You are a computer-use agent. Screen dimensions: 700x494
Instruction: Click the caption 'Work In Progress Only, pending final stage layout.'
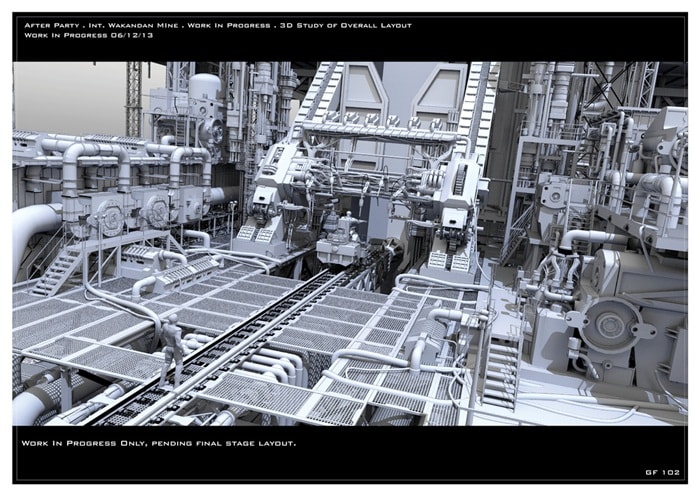pos(158,443)
